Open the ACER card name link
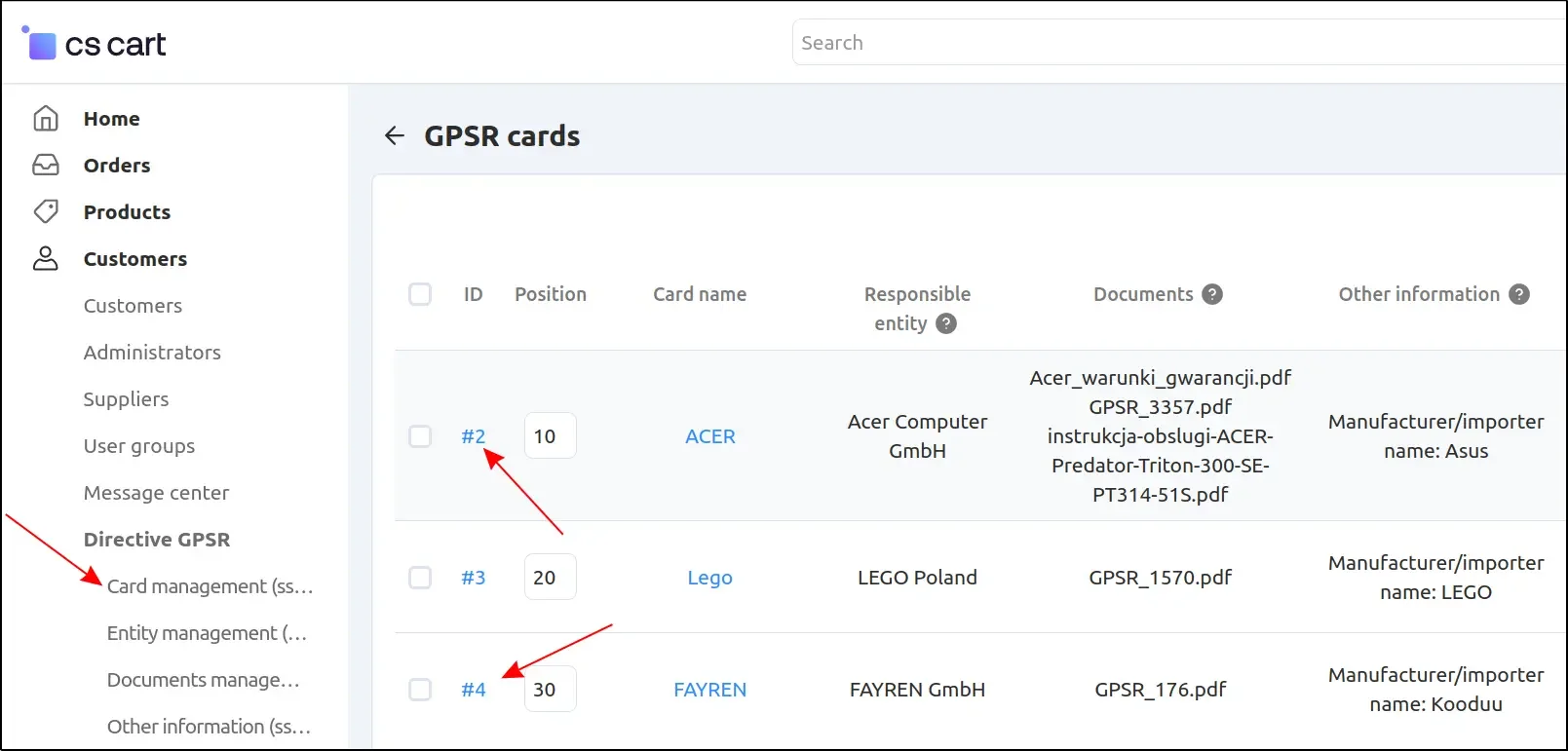This screenshot has width=1568, height=751. point(709,436)
